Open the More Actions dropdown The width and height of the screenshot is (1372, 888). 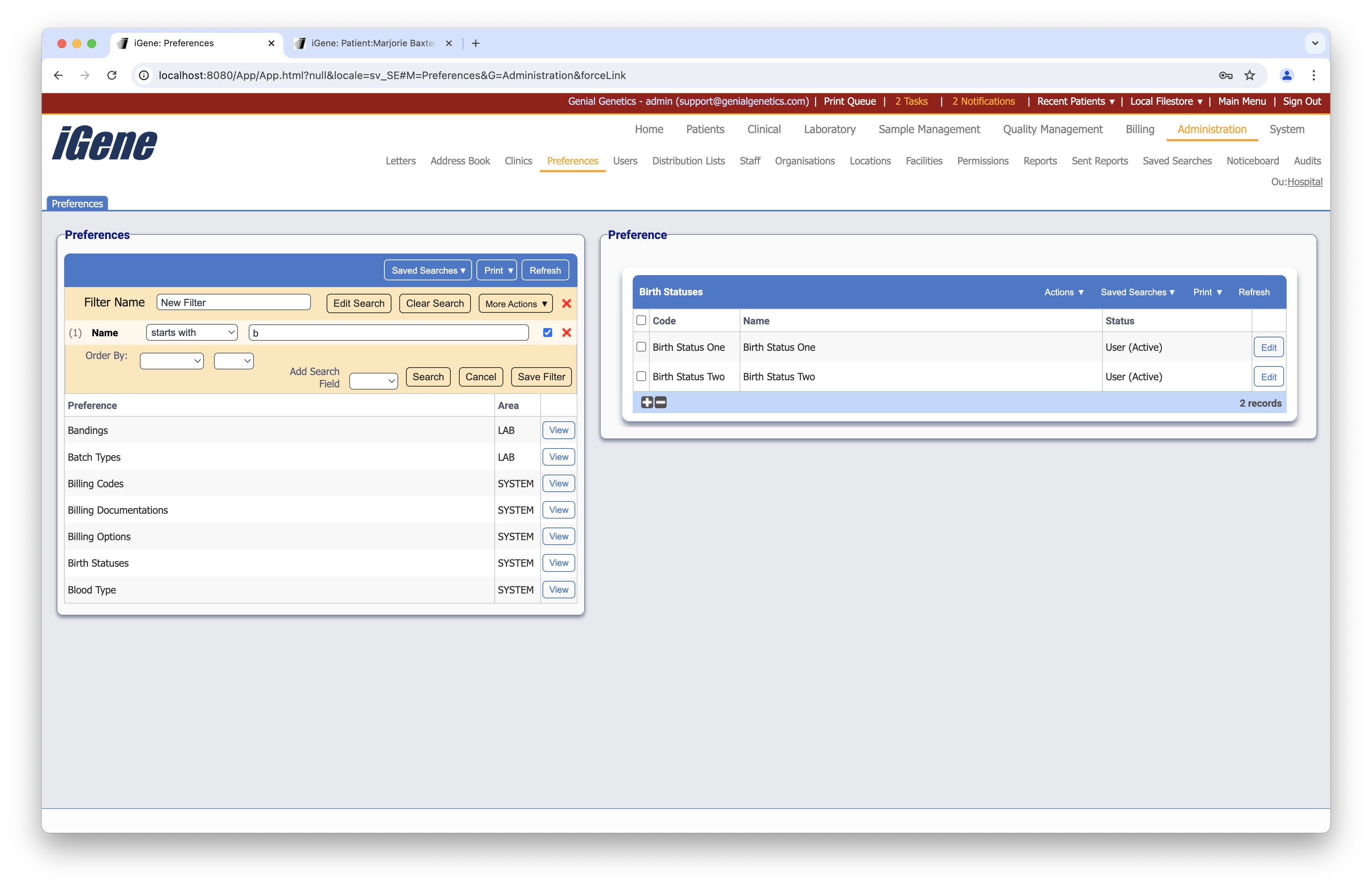click(515, 304)
